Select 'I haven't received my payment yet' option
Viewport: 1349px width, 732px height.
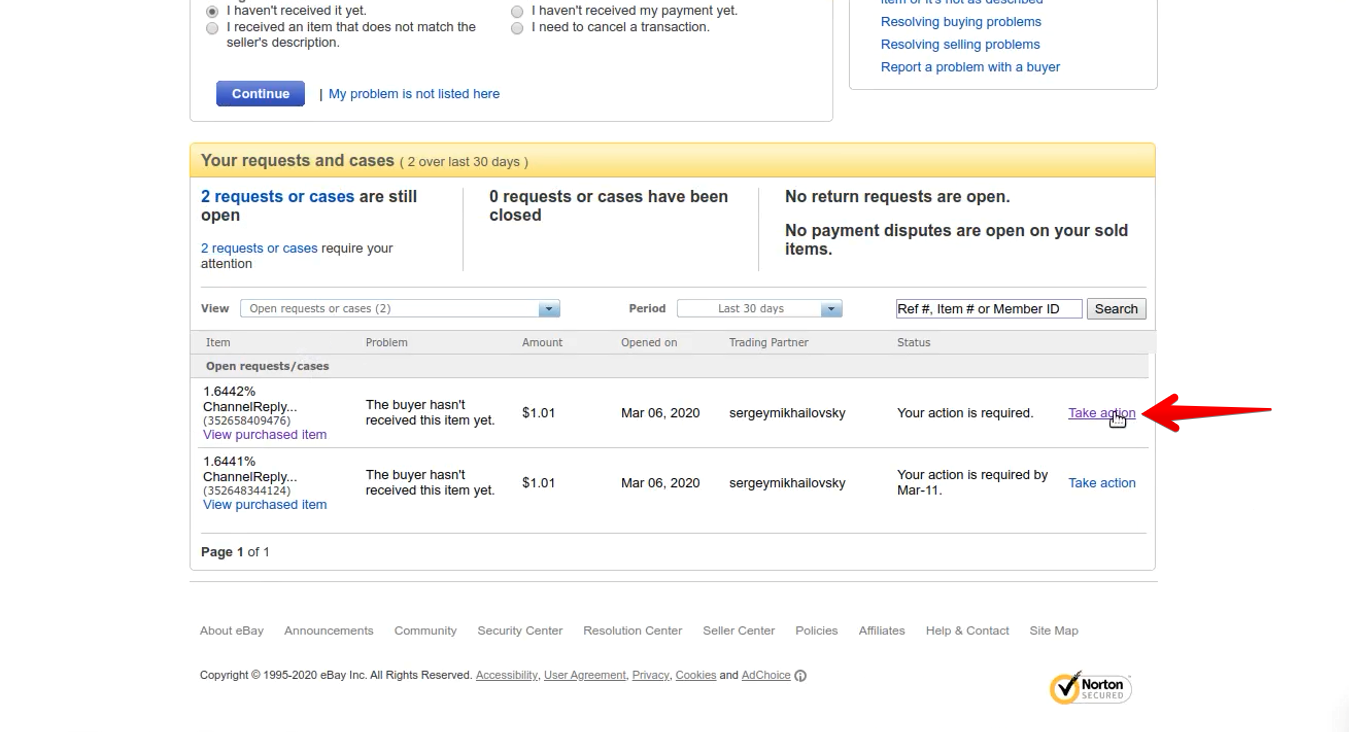tap(517, 12)
